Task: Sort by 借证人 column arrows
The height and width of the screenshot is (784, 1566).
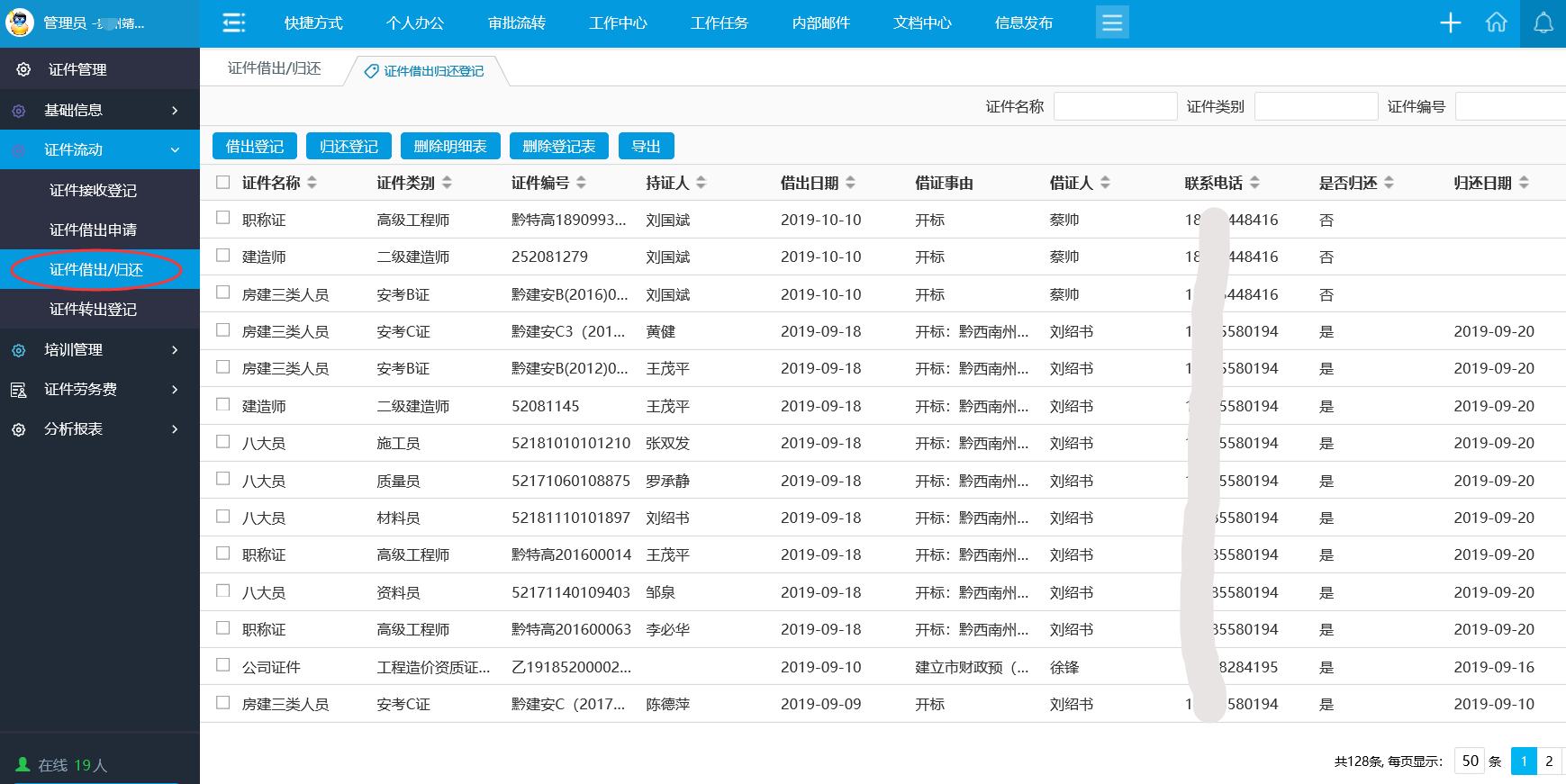Action: (x=1105, y=183)
